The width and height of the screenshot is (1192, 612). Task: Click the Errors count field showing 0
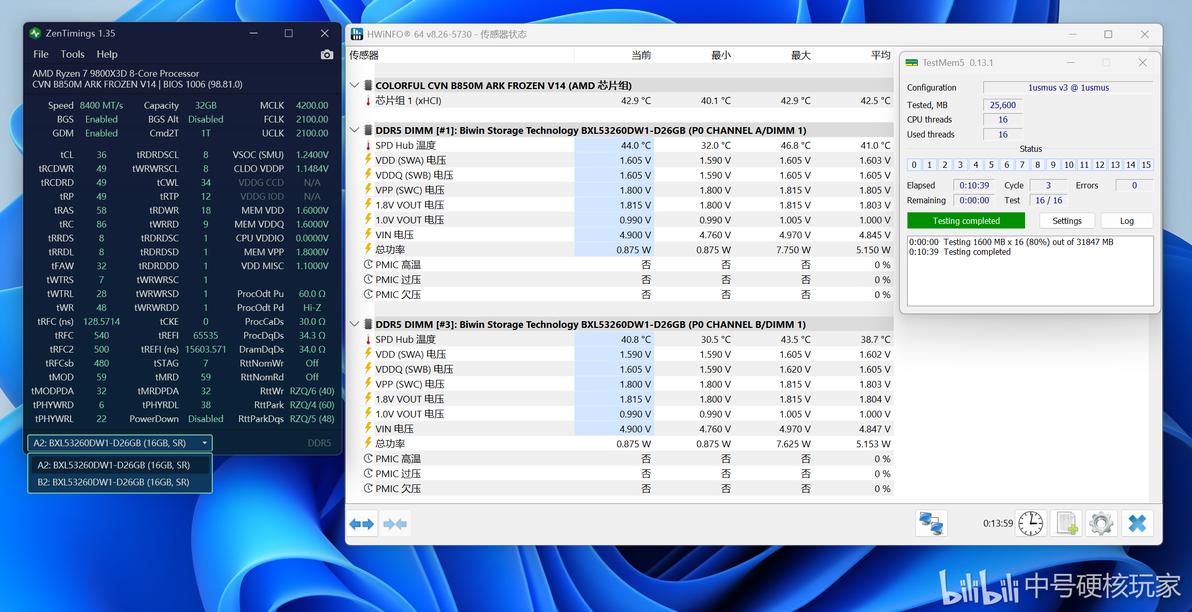1134,186
